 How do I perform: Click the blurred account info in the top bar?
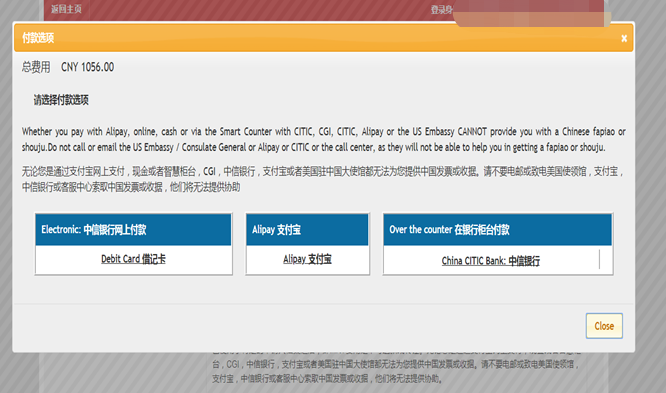coord(531,13)
